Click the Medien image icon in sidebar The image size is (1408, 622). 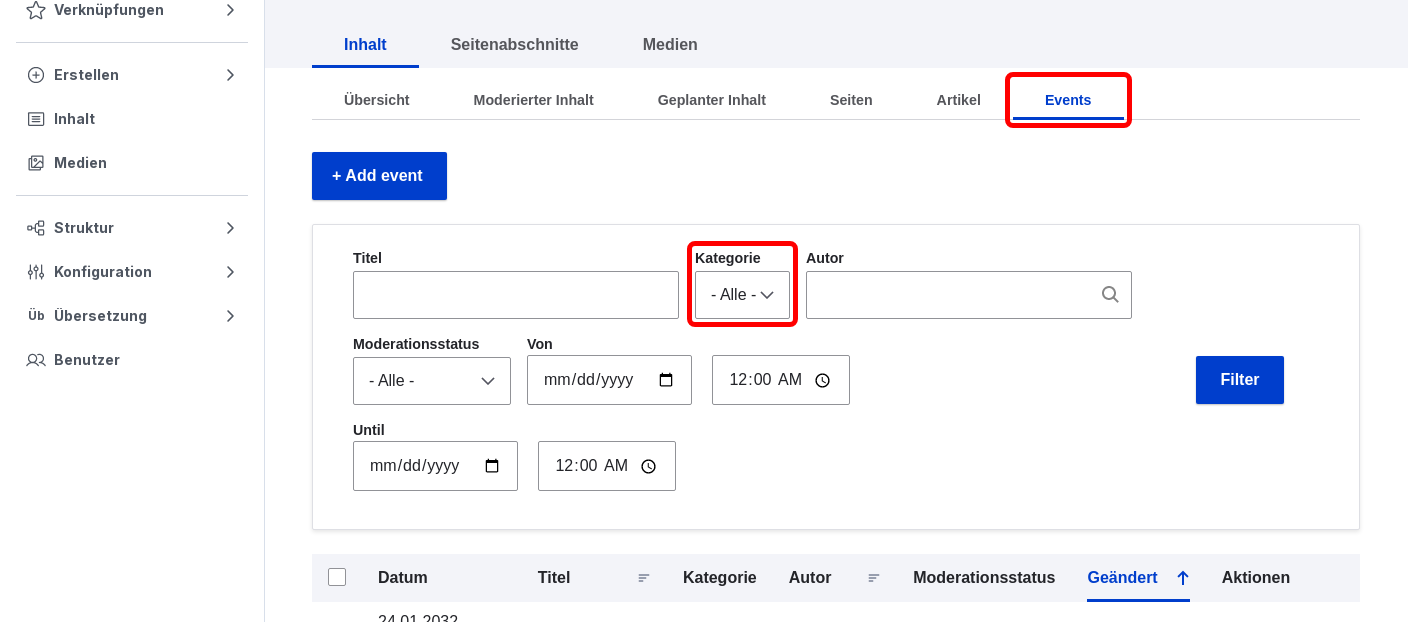click(36, 163)
